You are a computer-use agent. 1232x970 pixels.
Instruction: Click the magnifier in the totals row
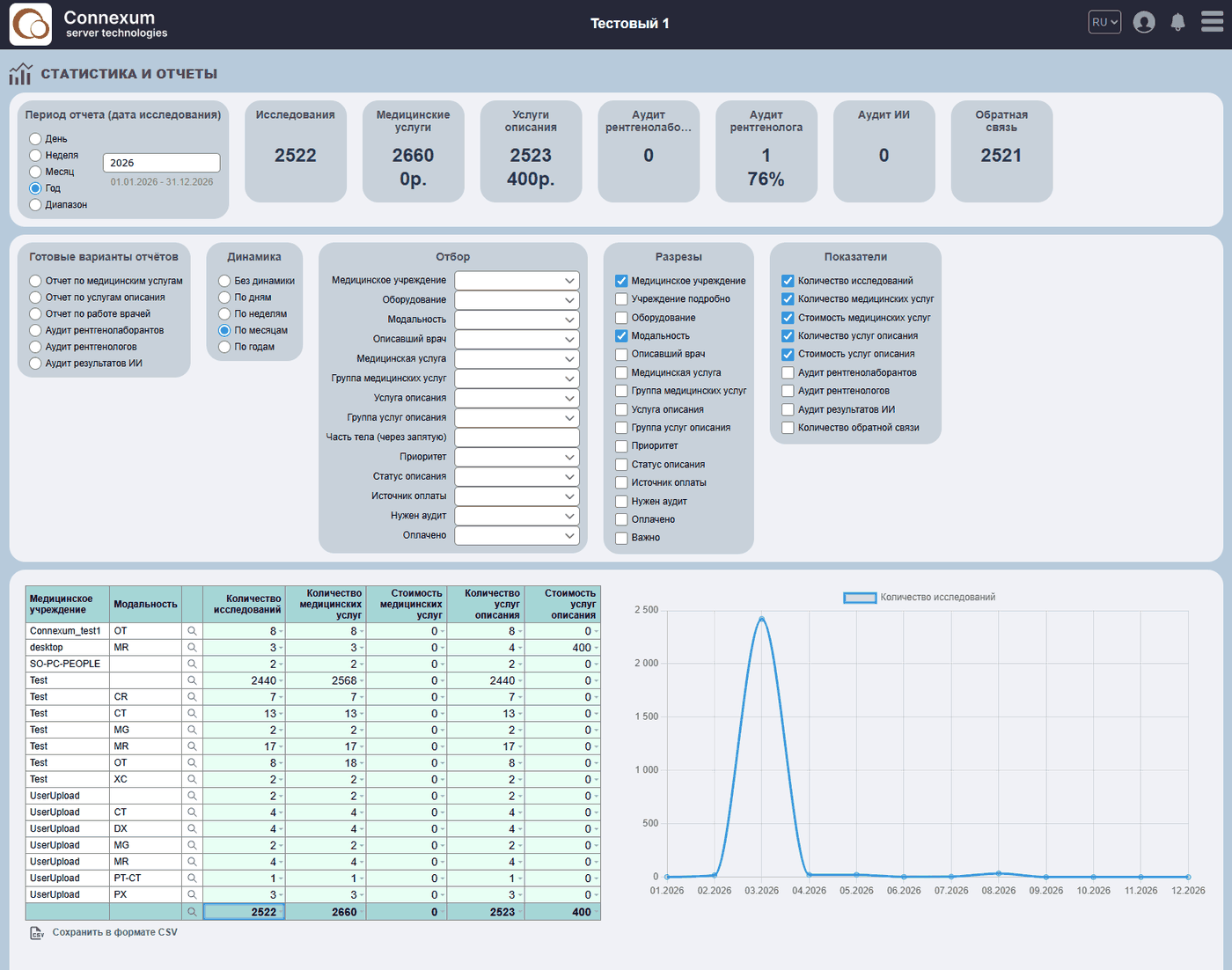pos(192,912)
